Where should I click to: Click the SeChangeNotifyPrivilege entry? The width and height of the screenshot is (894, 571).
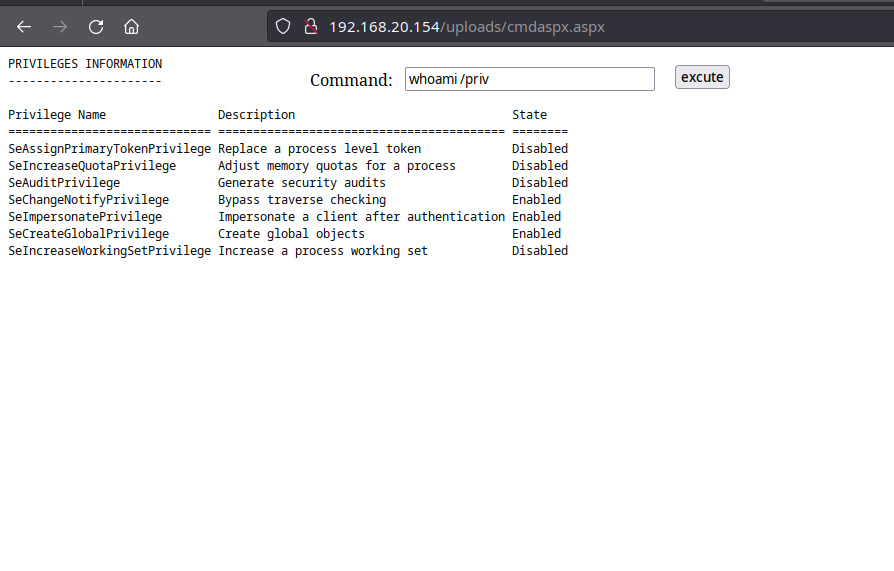88,200
